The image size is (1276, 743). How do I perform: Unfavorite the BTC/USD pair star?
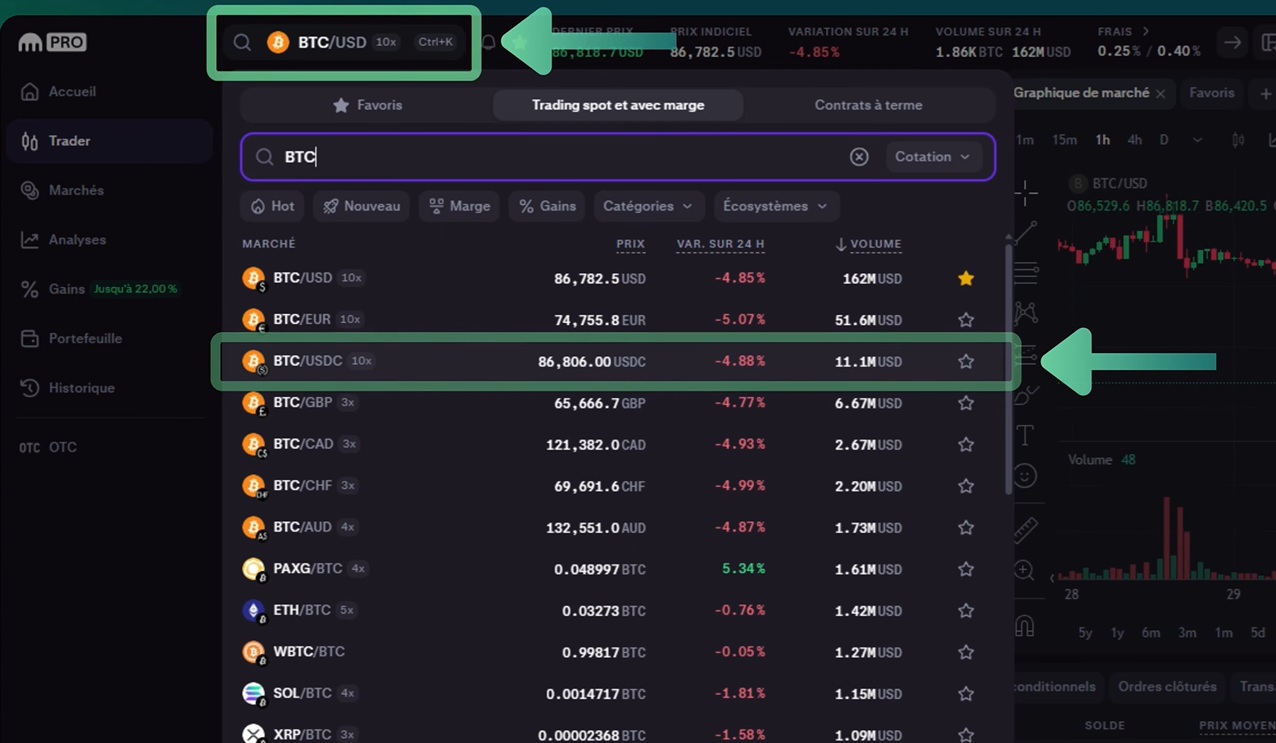965,279
